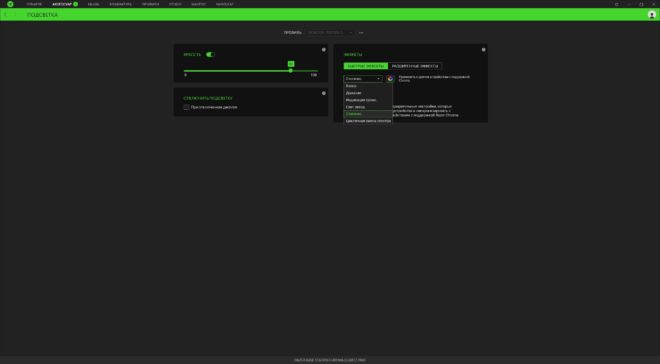660x364 pixels.
Task: Open profile options ellipsis menu
Action: point(361,33)
